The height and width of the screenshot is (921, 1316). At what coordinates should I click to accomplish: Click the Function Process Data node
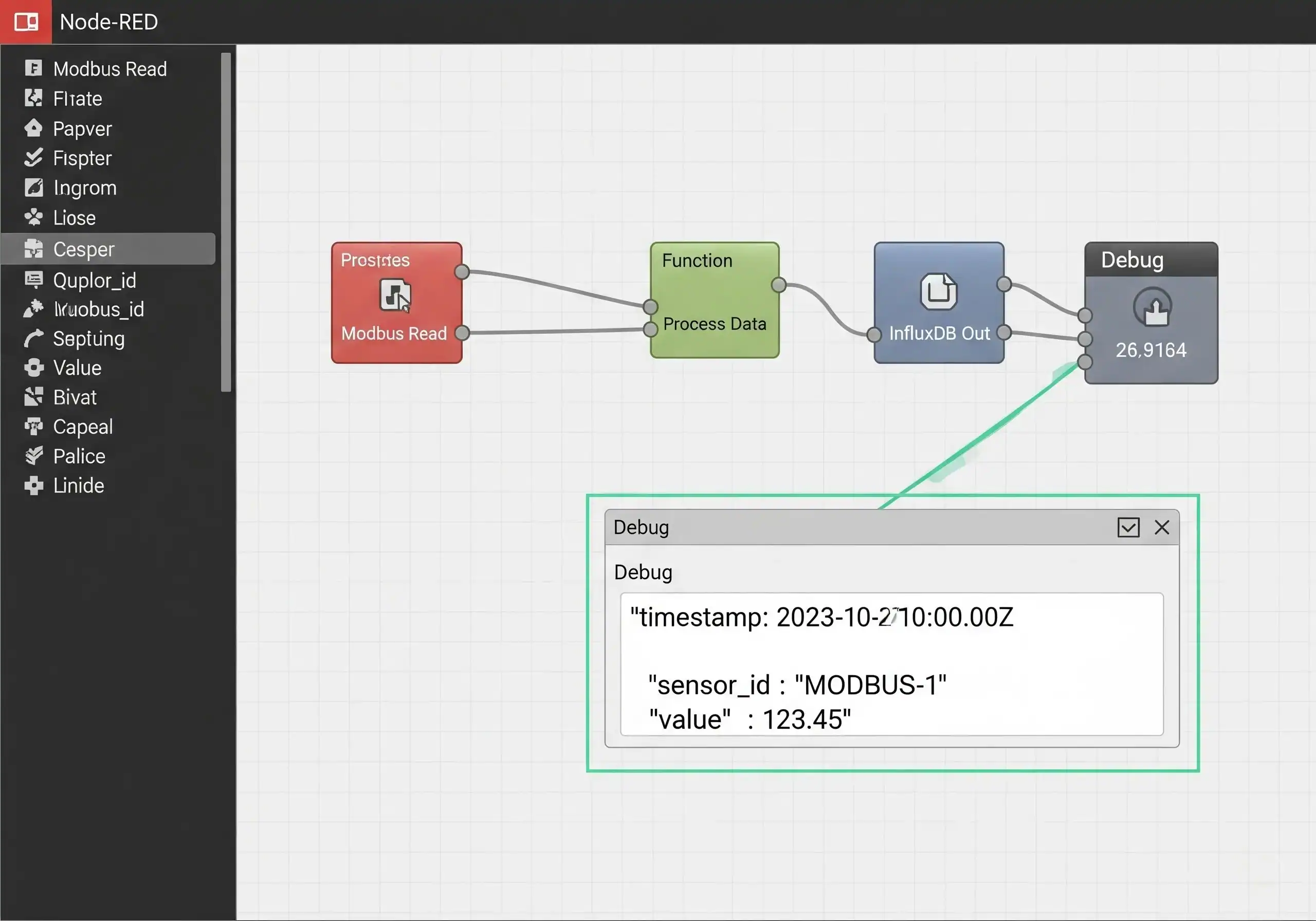[714, 300]
